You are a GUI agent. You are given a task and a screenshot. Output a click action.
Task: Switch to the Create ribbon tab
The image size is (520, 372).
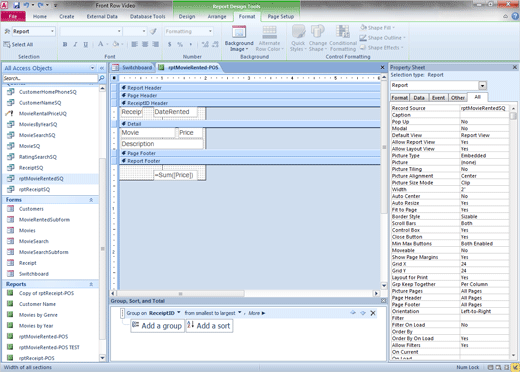point(67,16)
